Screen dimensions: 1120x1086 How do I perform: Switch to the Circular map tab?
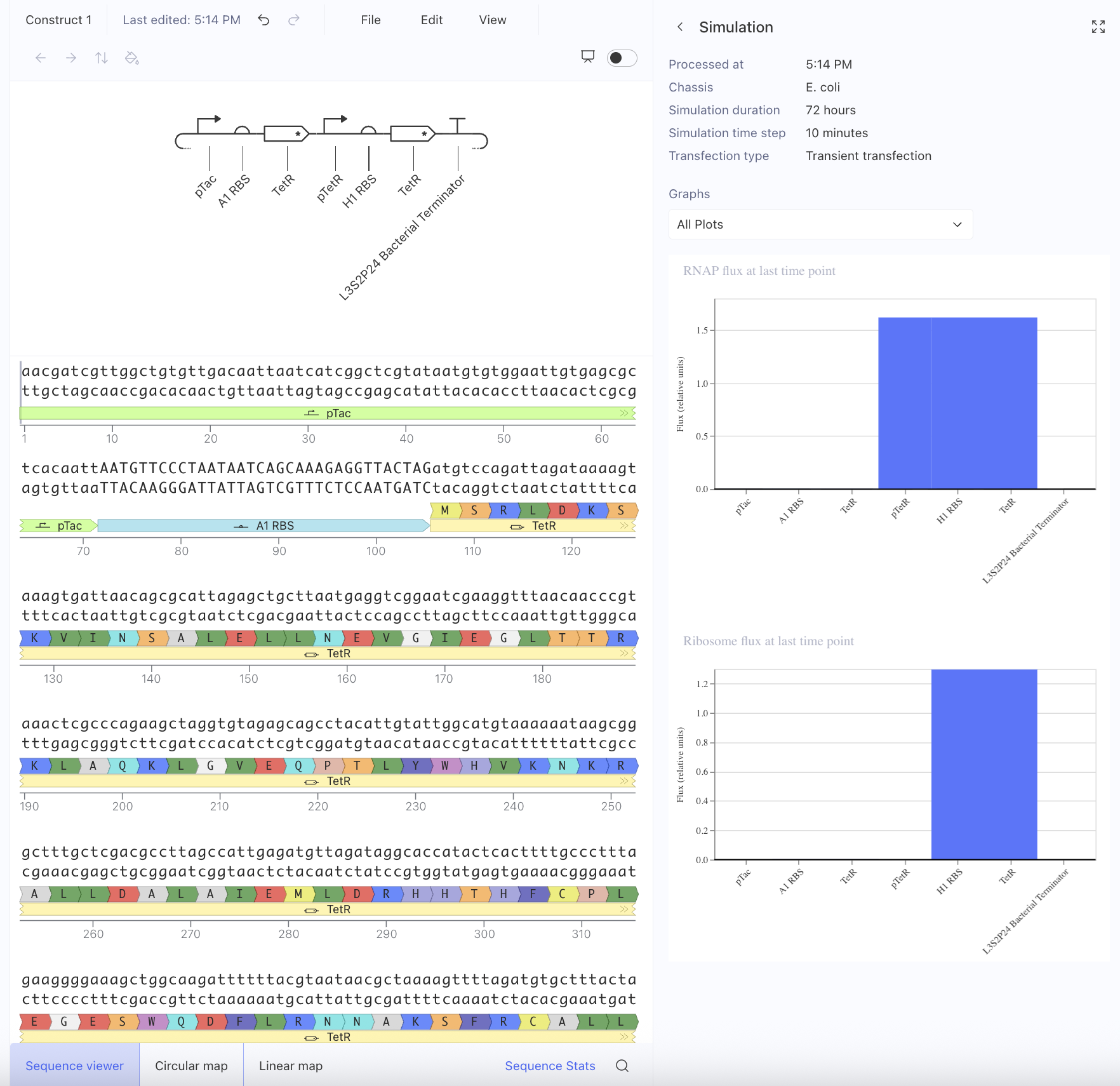pos(191,1066)
